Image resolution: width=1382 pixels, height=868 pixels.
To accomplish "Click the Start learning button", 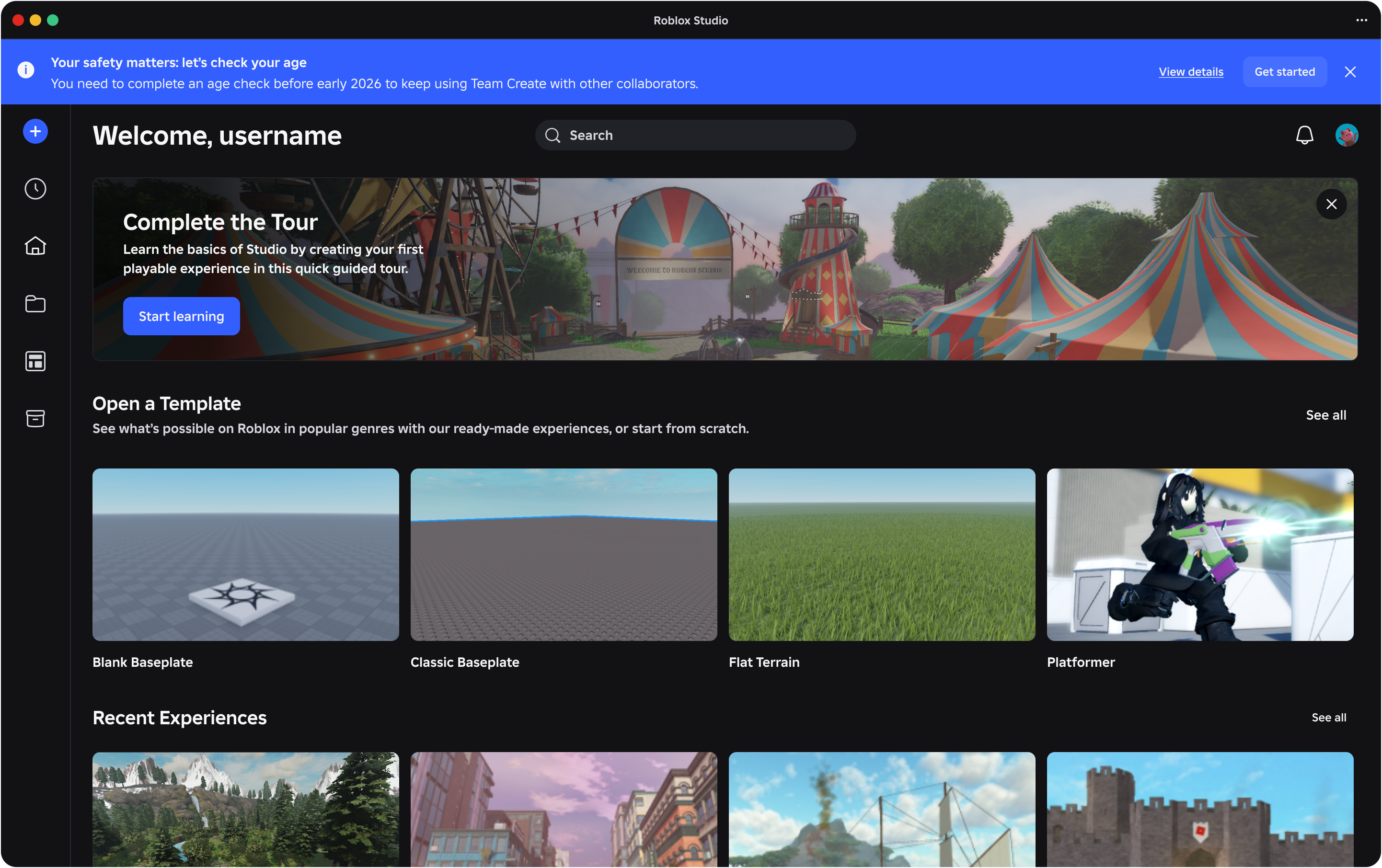I will (181, 316).
